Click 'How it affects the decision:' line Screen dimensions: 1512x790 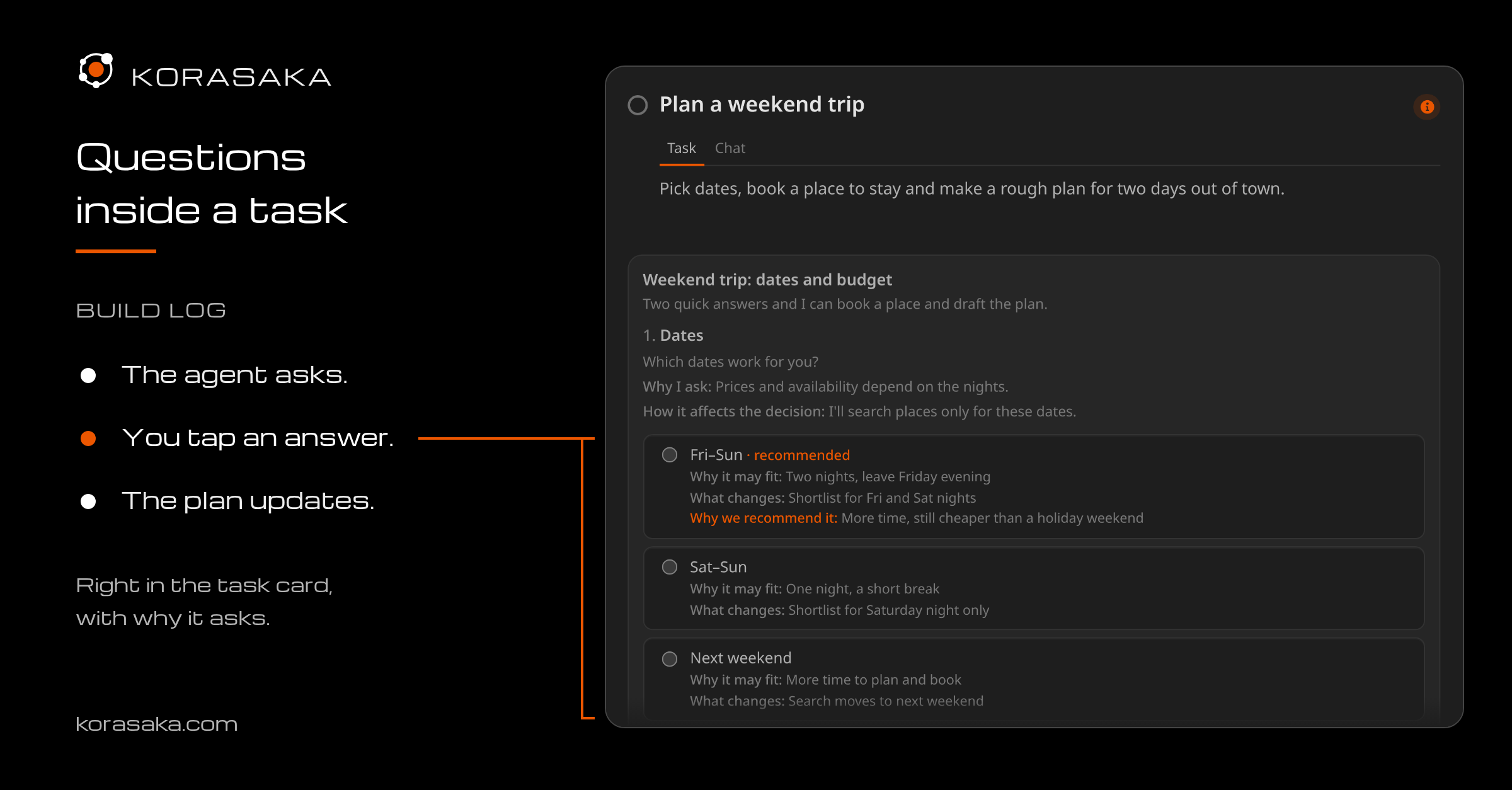(x=859, y=412)
